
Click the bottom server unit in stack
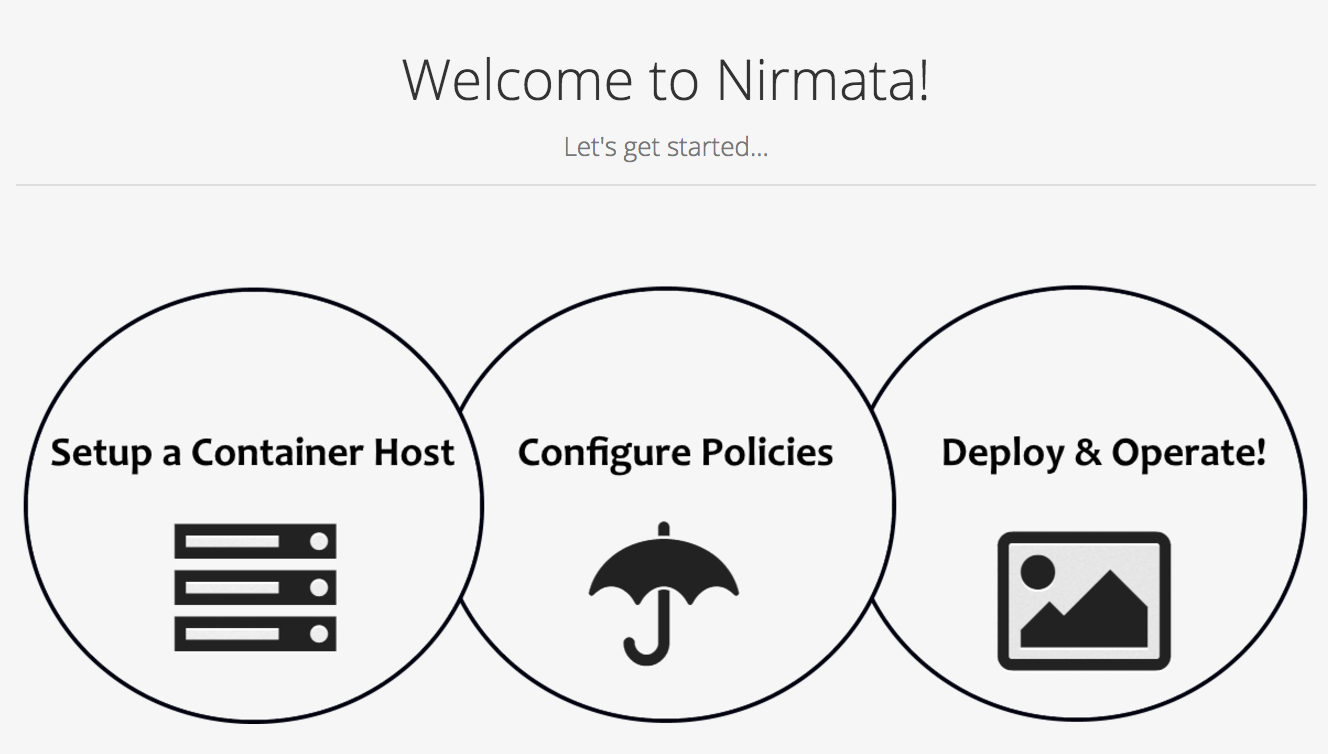255,633
